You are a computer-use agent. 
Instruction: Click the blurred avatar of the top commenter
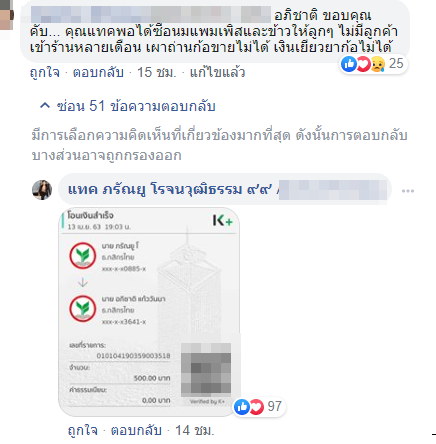[x=7, y=15]
